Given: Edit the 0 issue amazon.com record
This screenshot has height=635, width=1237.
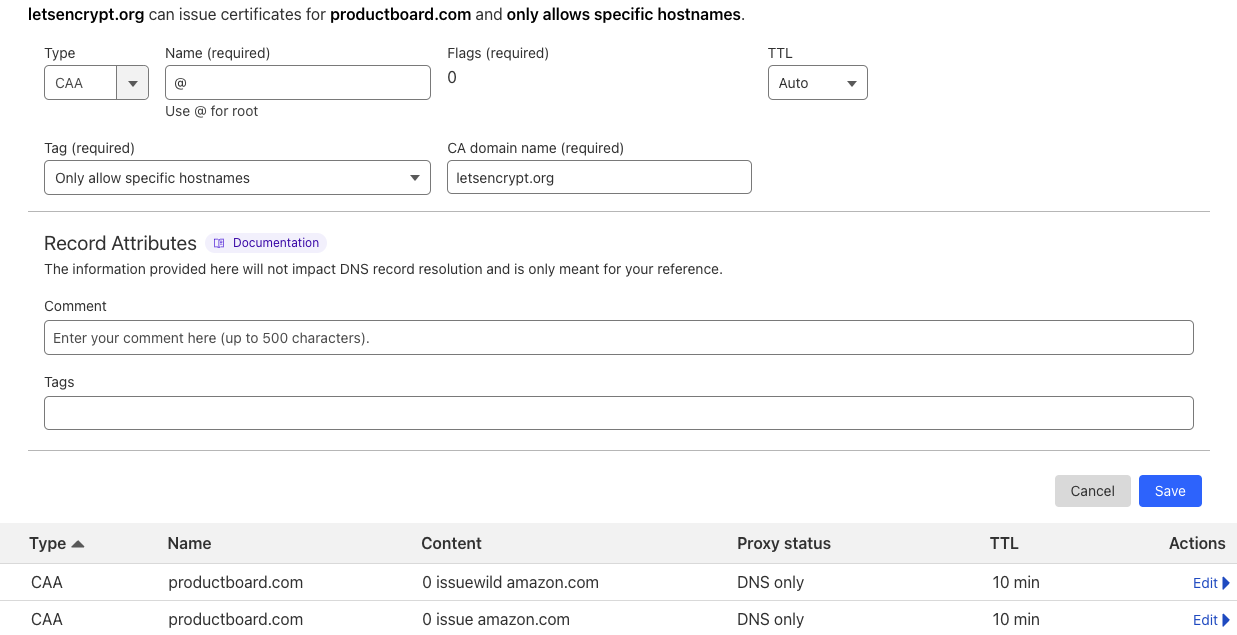Looking at the screenshot, I should (x=1211, y=620).
